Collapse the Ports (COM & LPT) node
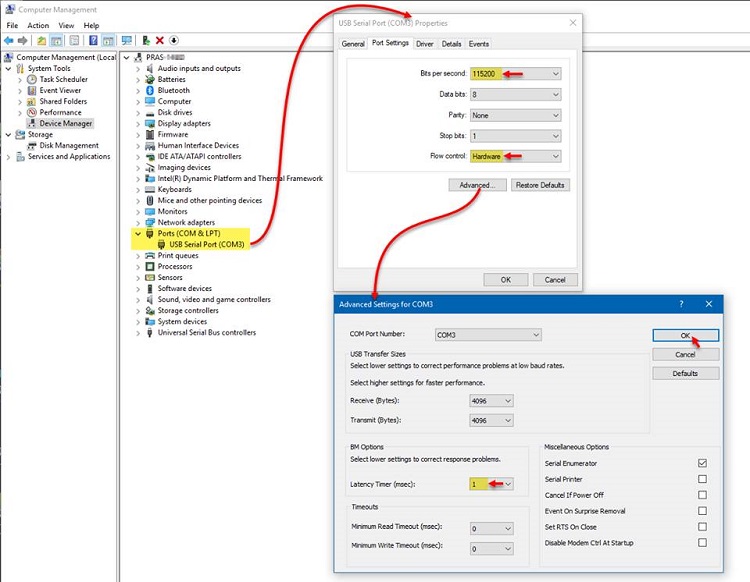Screen dimensions: 750x582 138,233
